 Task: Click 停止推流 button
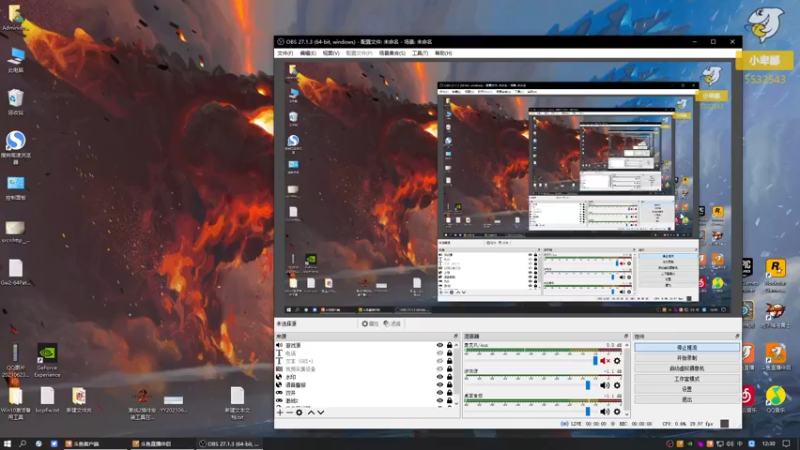tap(687, 347)
